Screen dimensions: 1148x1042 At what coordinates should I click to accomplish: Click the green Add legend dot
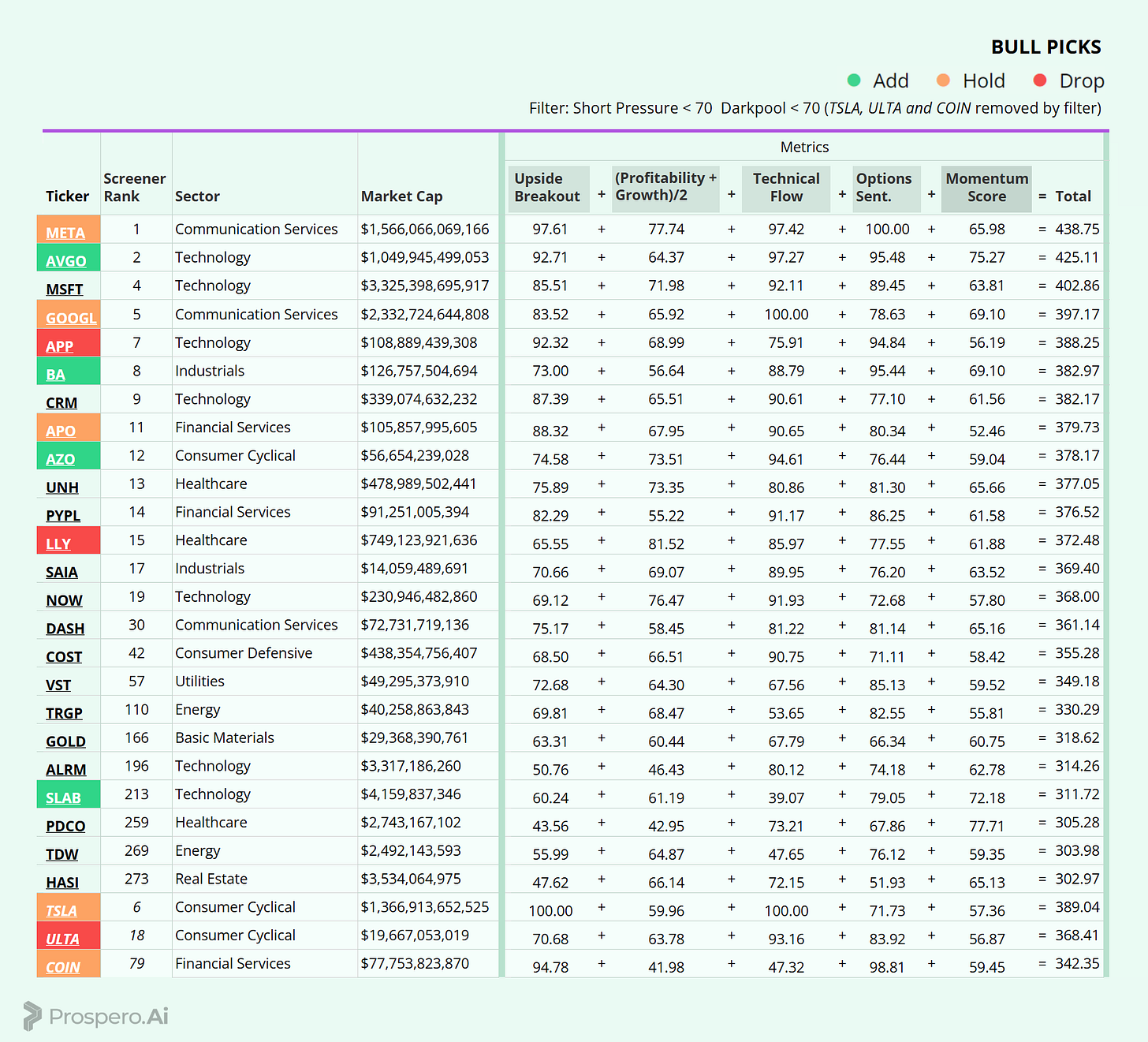coord(854,80)
